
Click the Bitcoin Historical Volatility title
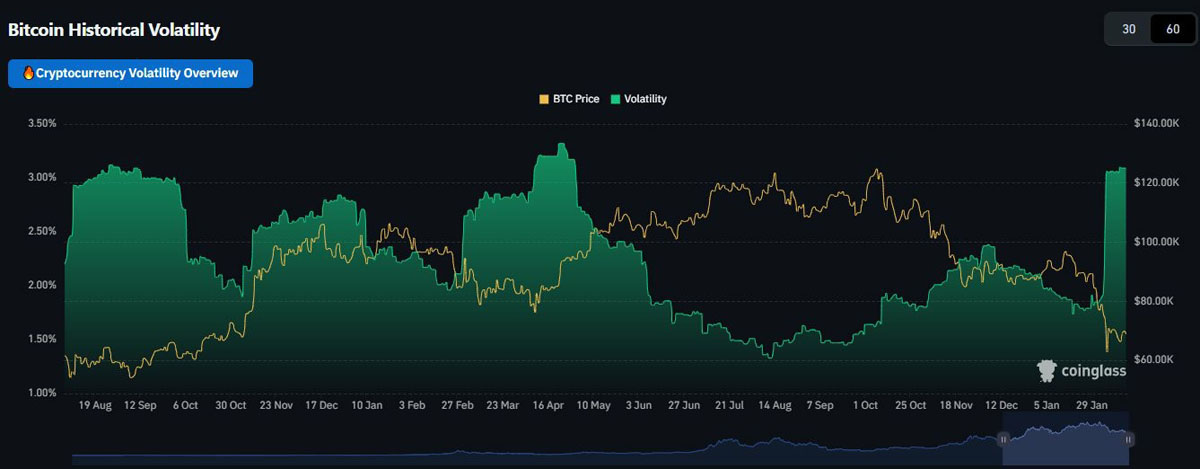pos(113,30)
